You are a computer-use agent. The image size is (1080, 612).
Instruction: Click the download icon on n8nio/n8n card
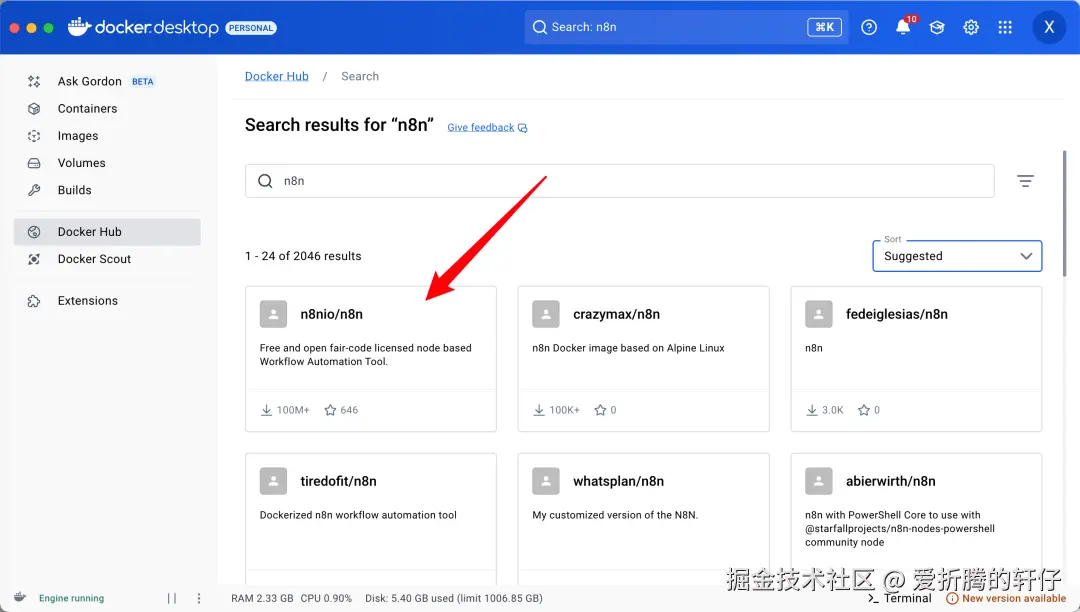pos(267,410)
